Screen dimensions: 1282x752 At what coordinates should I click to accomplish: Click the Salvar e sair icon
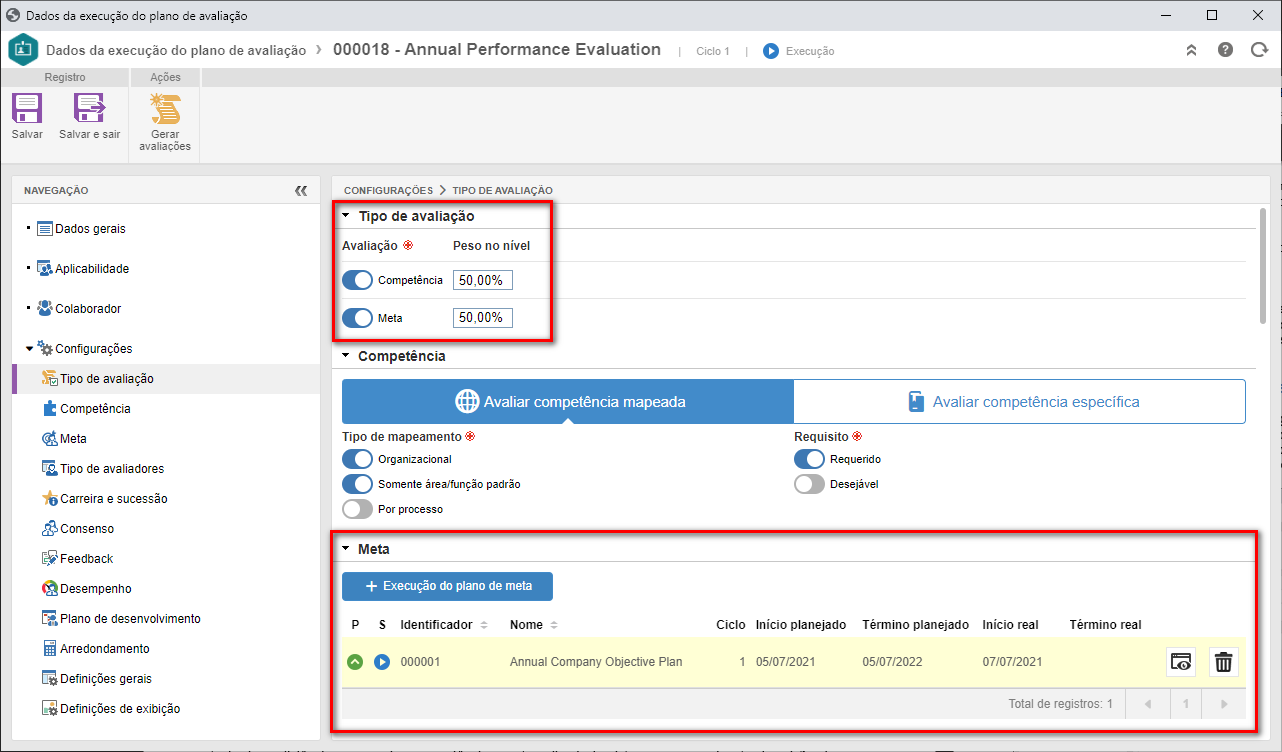[x=90, y=108]
